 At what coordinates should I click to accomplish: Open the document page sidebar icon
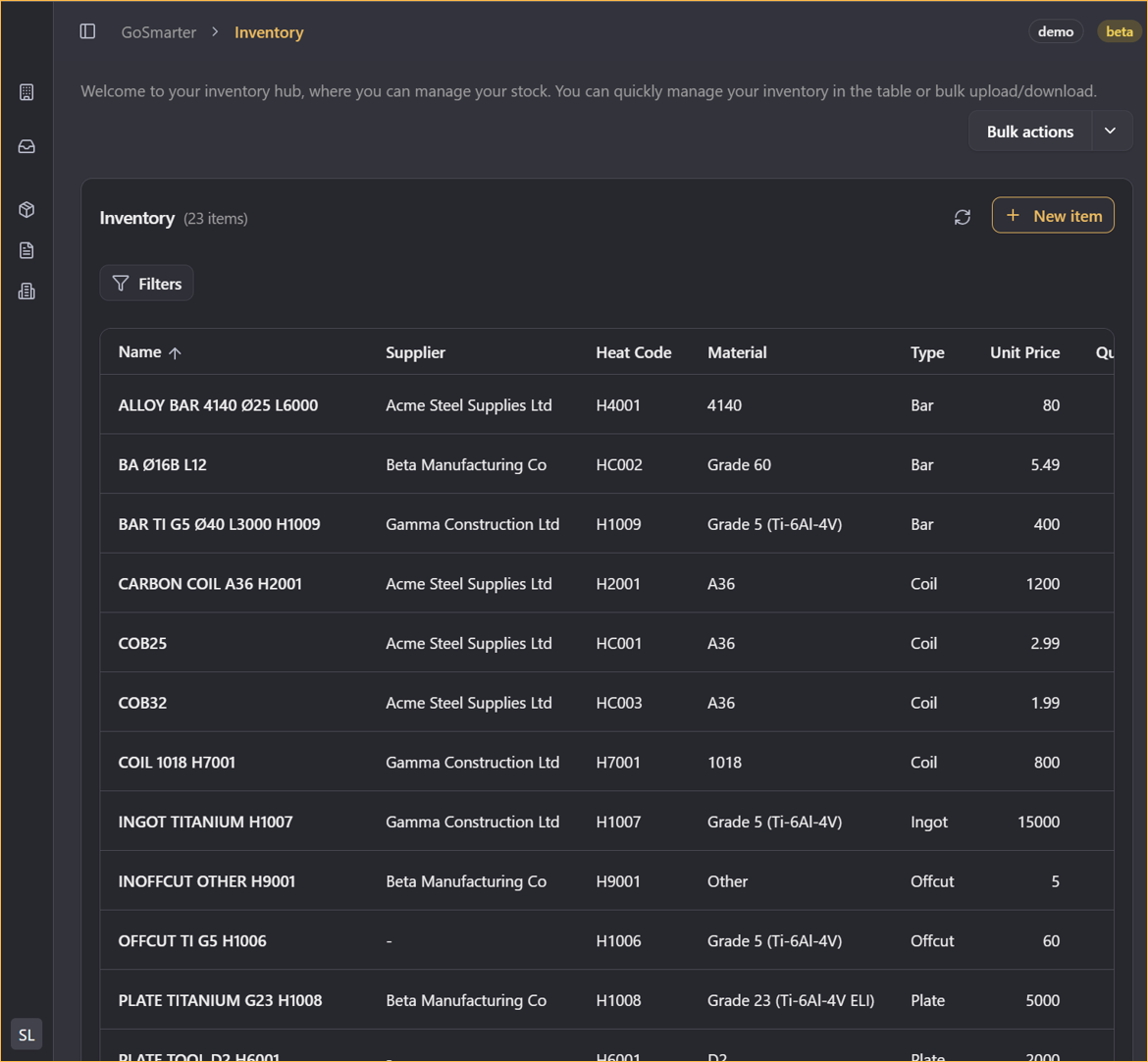click(26, 250)
